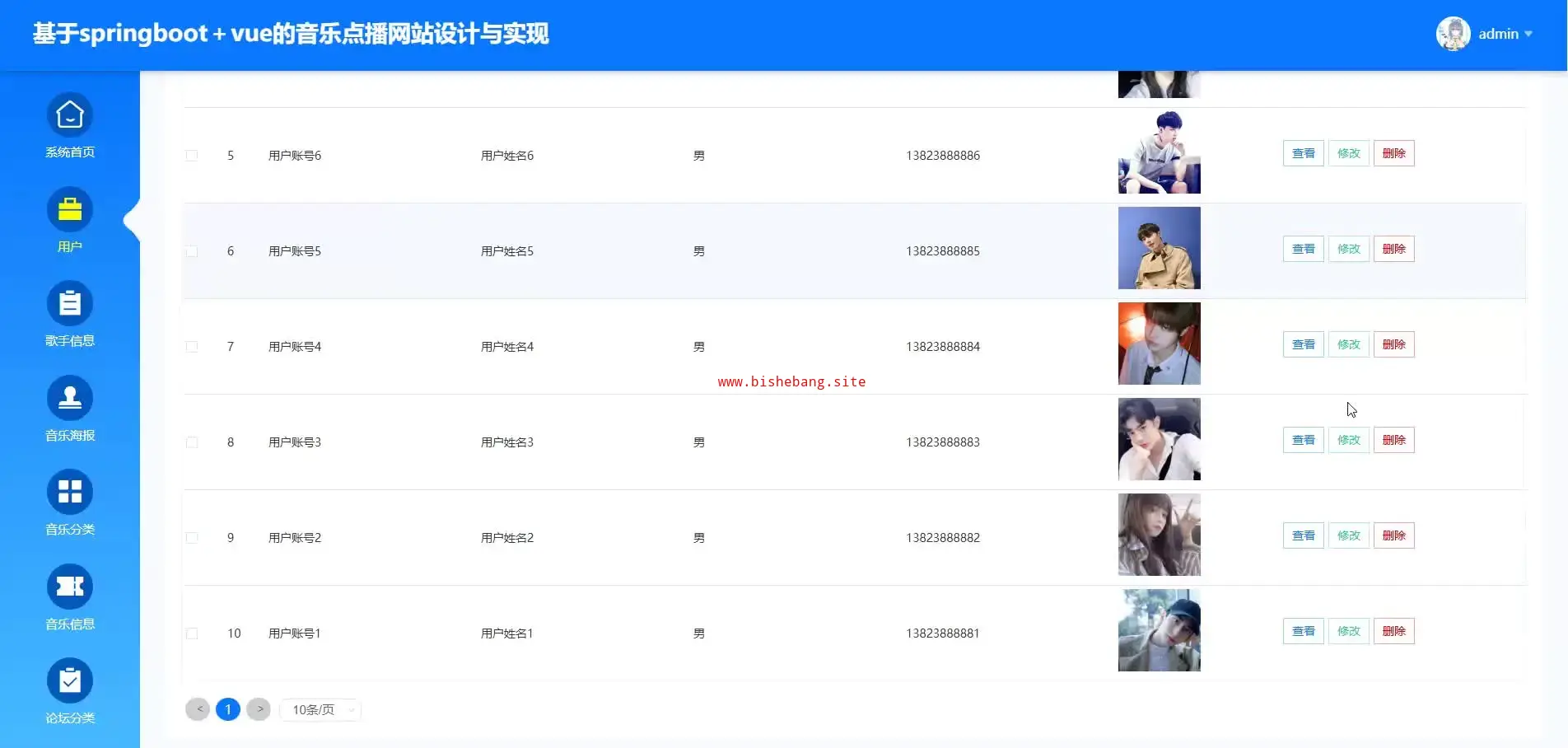The image size is (1568, 748).
Task: Go to previous page in pagination
Action: (x=198, y=709)
